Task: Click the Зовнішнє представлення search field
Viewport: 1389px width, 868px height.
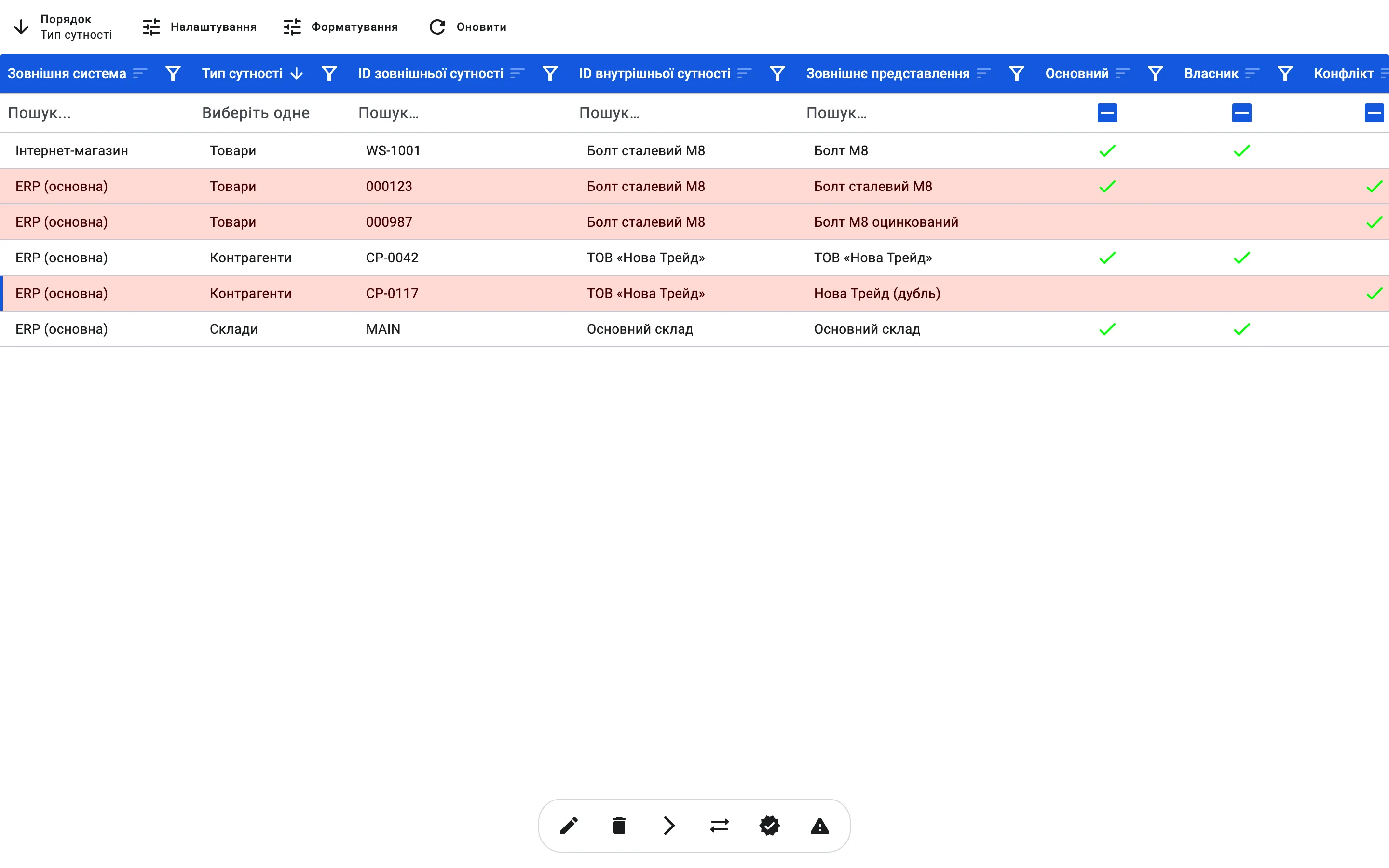Action: 918,113
